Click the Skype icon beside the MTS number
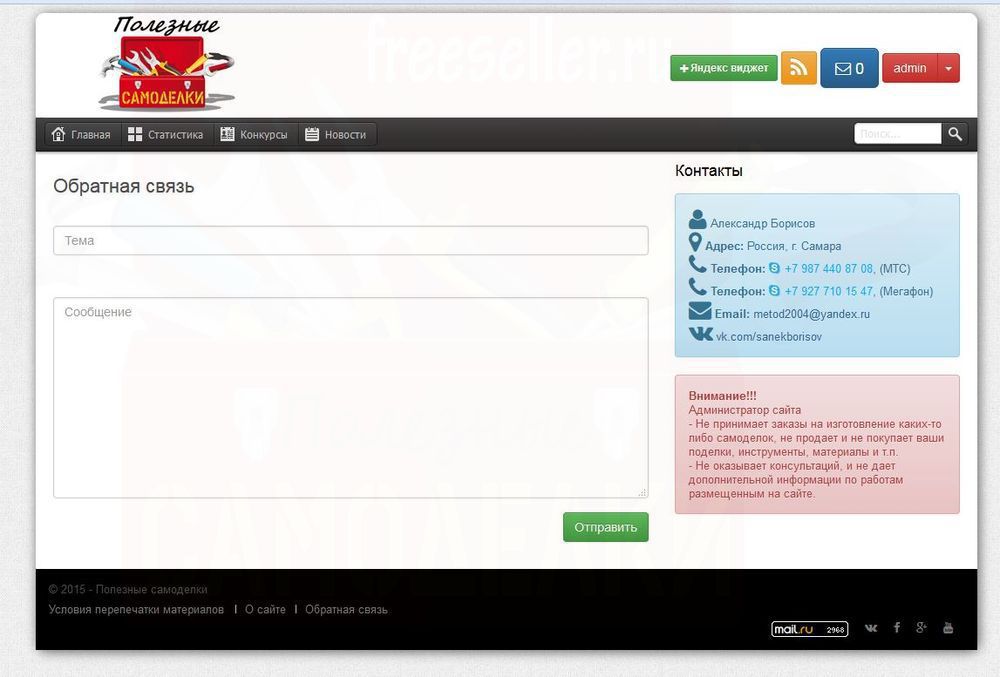This screenshot has height=677, width=1000. point(774,268)
